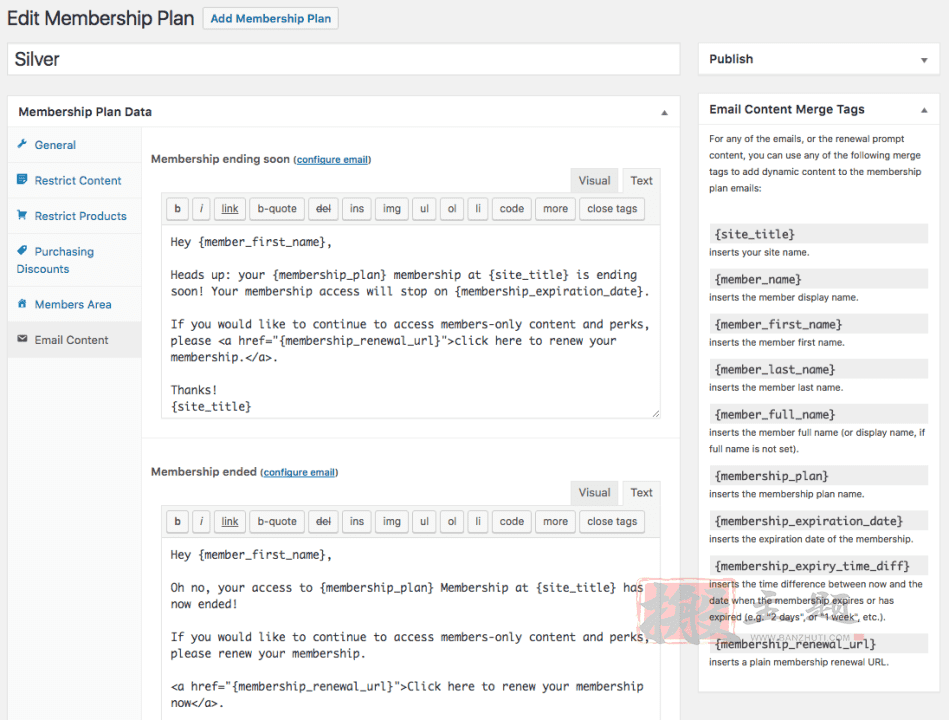Select Members Area home icon

[x=22, y=304]
